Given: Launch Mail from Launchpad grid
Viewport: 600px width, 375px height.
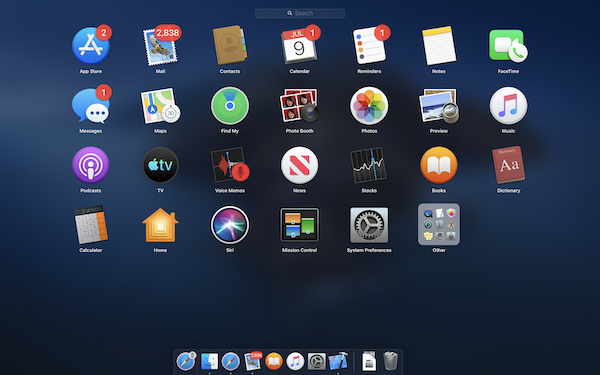Looking at the screenshot, I should coord(160,46).
